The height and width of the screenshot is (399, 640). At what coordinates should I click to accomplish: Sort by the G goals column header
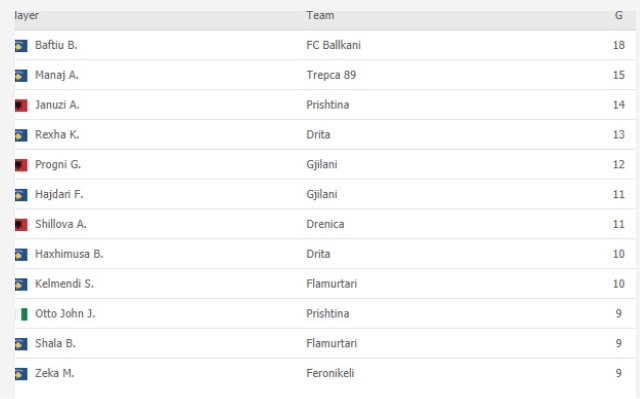[x=619, y=16]
